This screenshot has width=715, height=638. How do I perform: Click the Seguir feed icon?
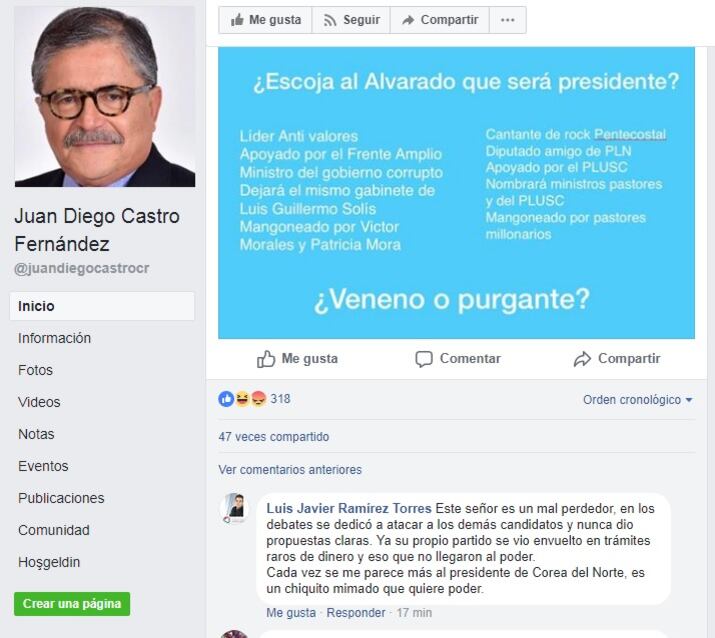330,20
